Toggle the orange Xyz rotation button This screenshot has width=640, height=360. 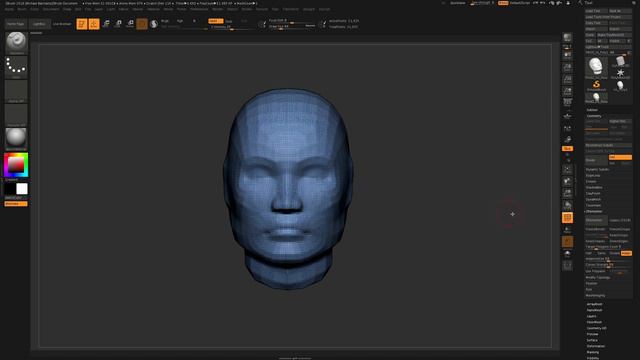(x=567, y=149)
